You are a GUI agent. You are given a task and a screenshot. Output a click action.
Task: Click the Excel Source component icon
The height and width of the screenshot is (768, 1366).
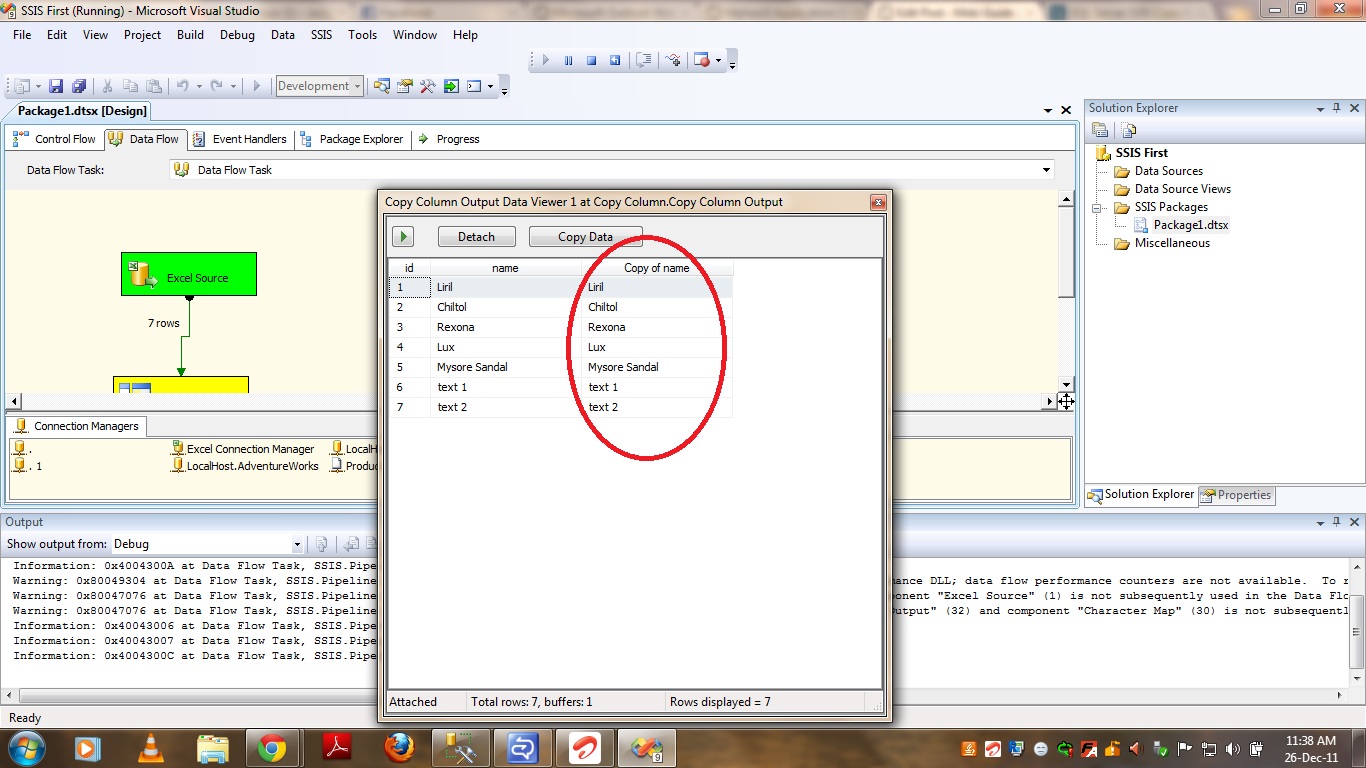coord(143,275)
